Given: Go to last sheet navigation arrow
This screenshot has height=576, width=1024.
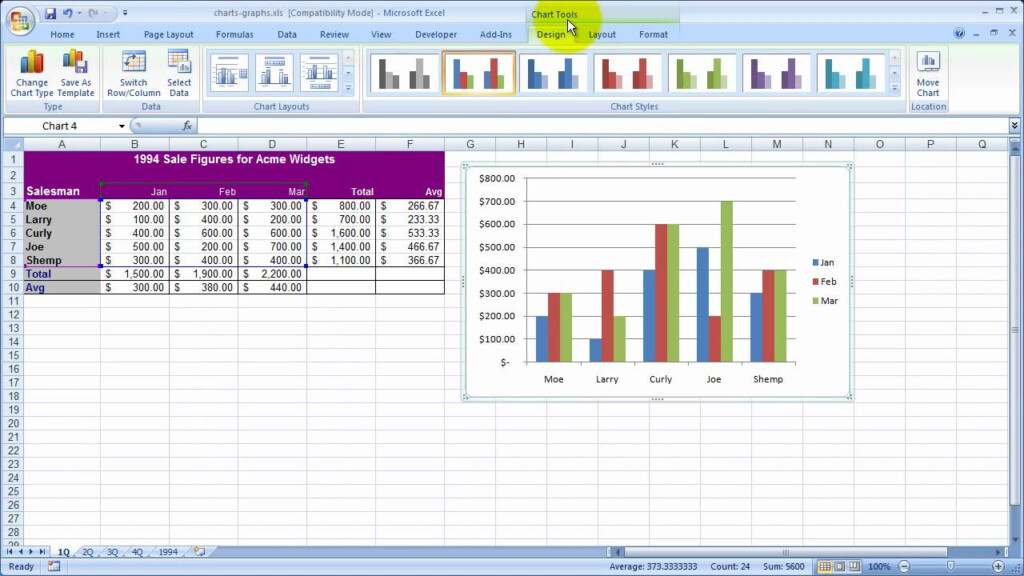Looking at the screenshot, I should (42, 552).
